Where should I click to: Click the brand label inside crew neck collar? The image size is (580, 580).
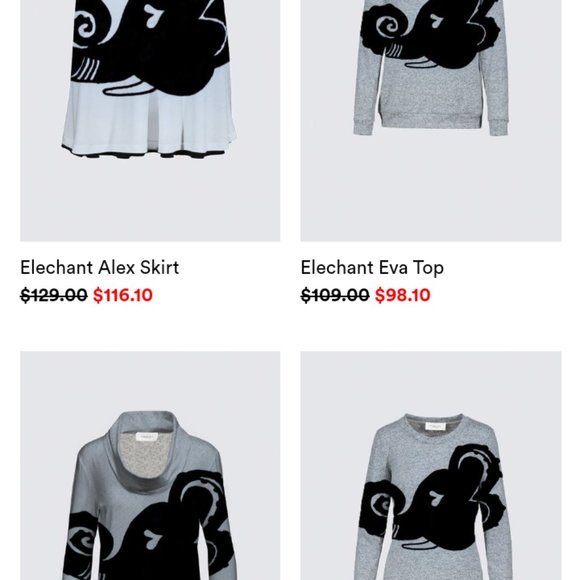[x=436, y=426]
